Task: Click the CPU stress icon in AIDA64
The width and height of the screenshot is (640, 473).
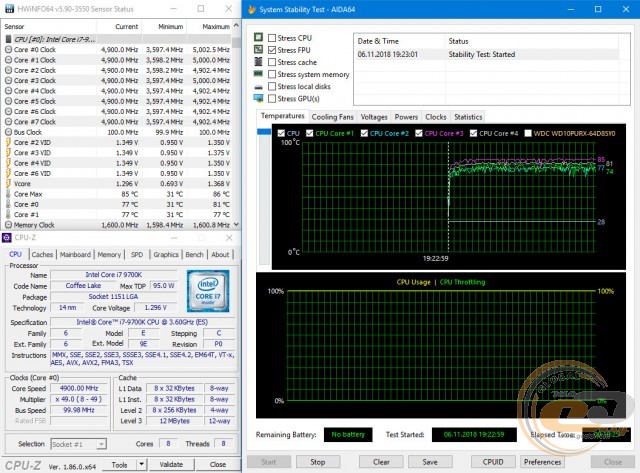Action: click(258, 37)
